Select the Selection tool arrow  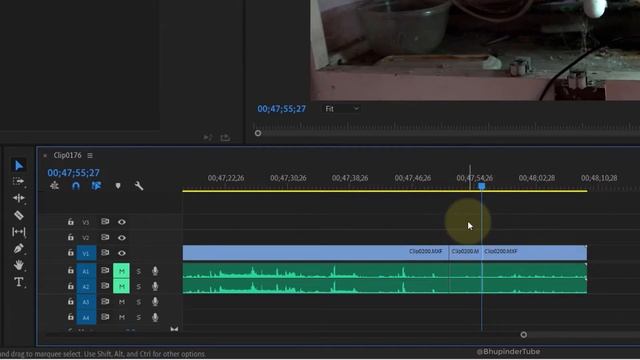point(19,165)
